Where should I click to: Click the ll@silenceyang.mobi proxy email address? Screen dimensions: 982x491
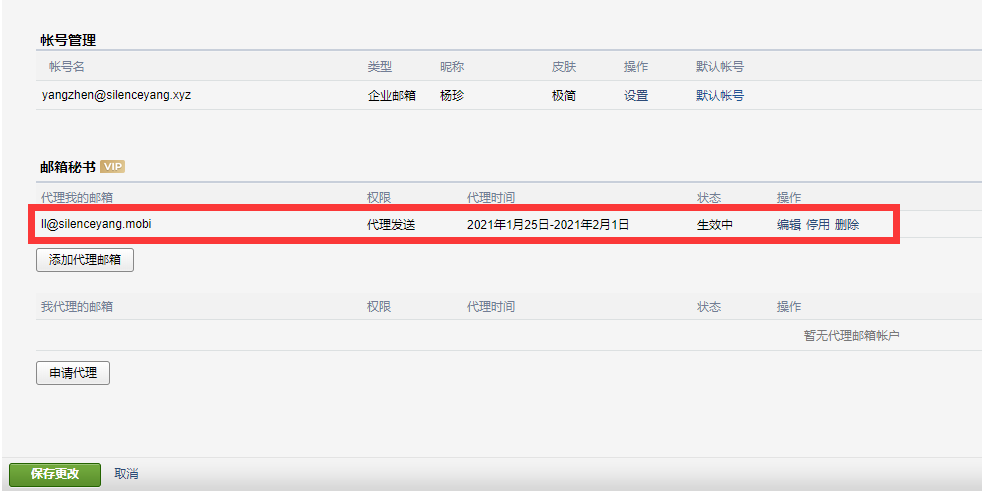click(x=97, y=225)
